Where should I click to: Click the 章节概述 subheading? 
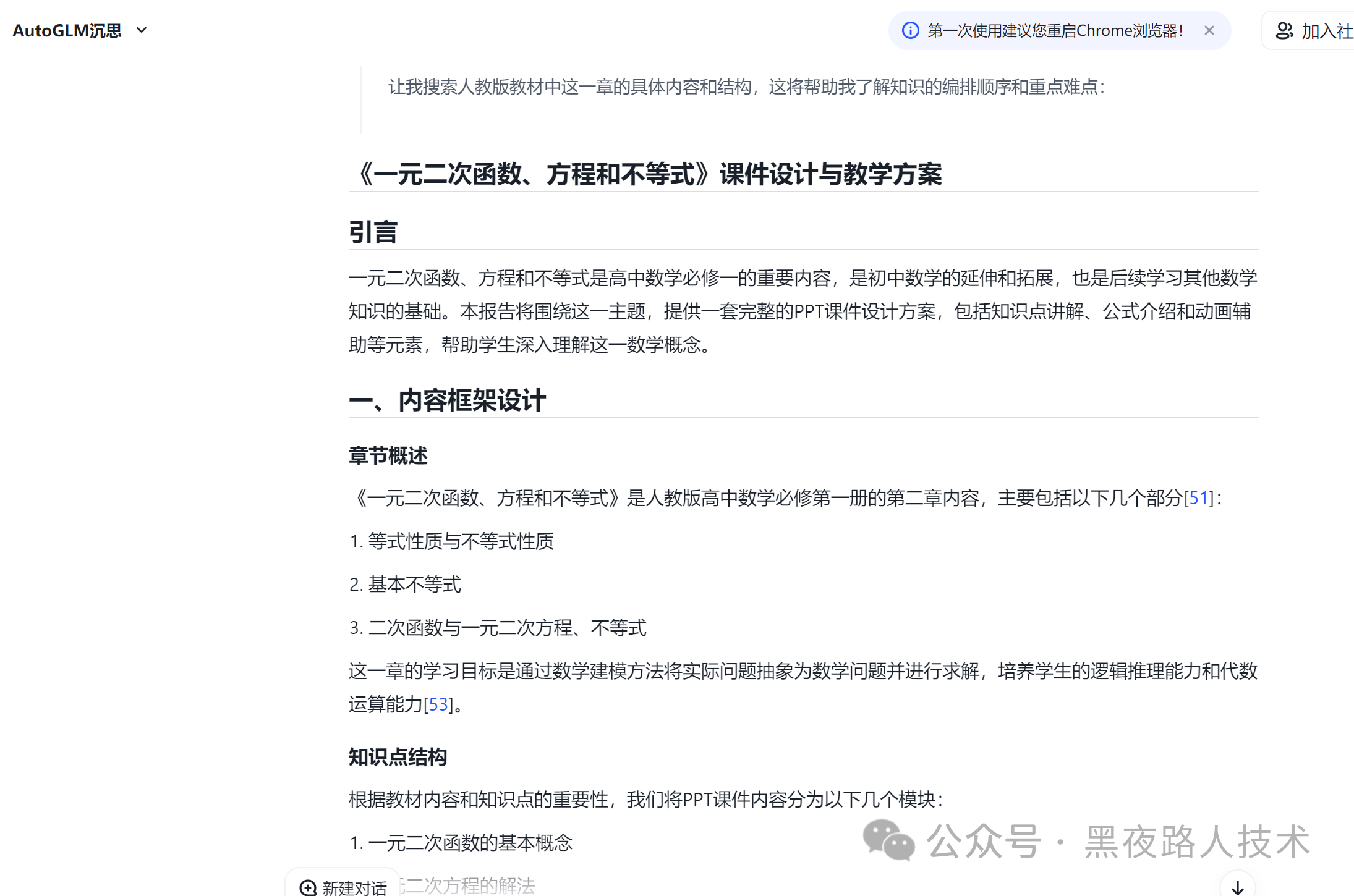coord(388,455)
